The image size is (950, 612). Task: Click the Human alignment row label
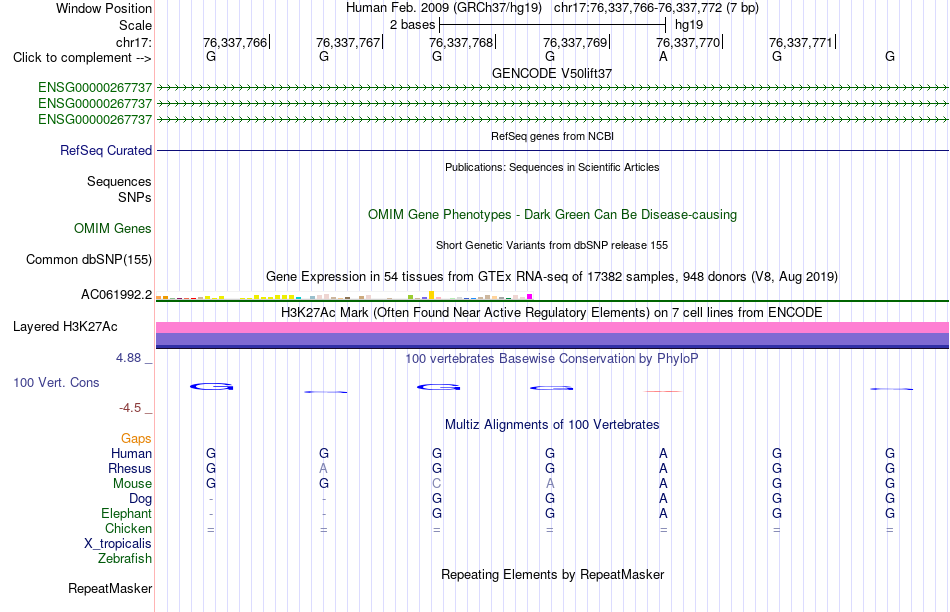(x=131, y=453)
